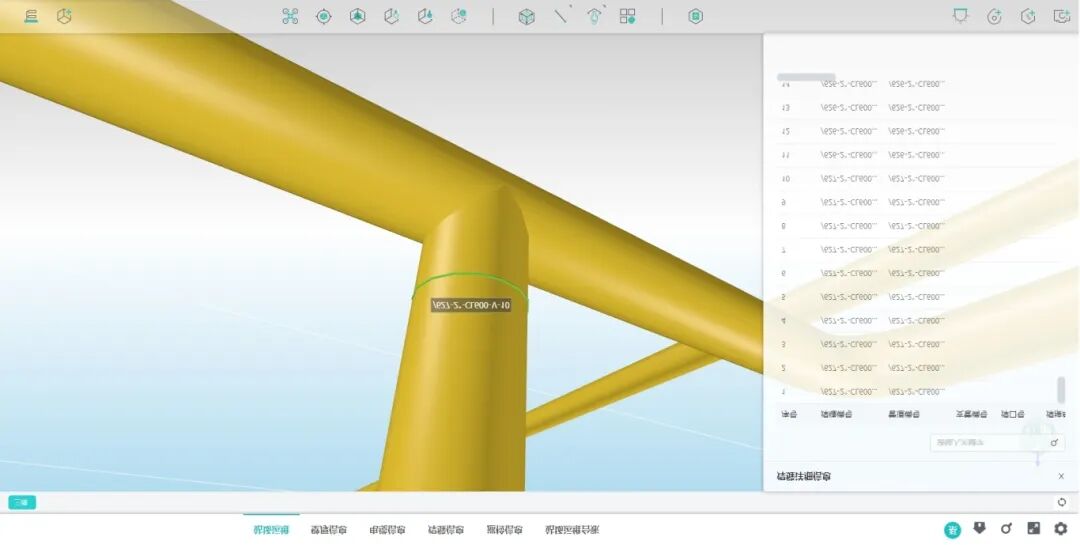This screenshot has height=545, width=1080.
Task: Close the weld list panel with X
Action: (x=1061, y=476)
